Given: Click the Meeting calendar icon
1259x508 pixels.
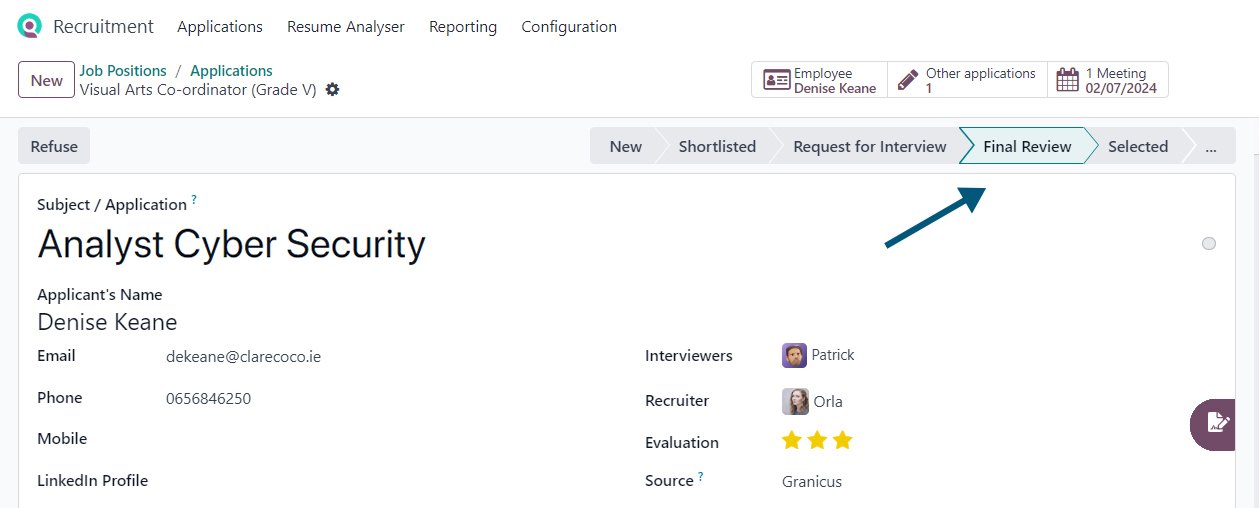Looking at the screenshot, I should 1068,80.
